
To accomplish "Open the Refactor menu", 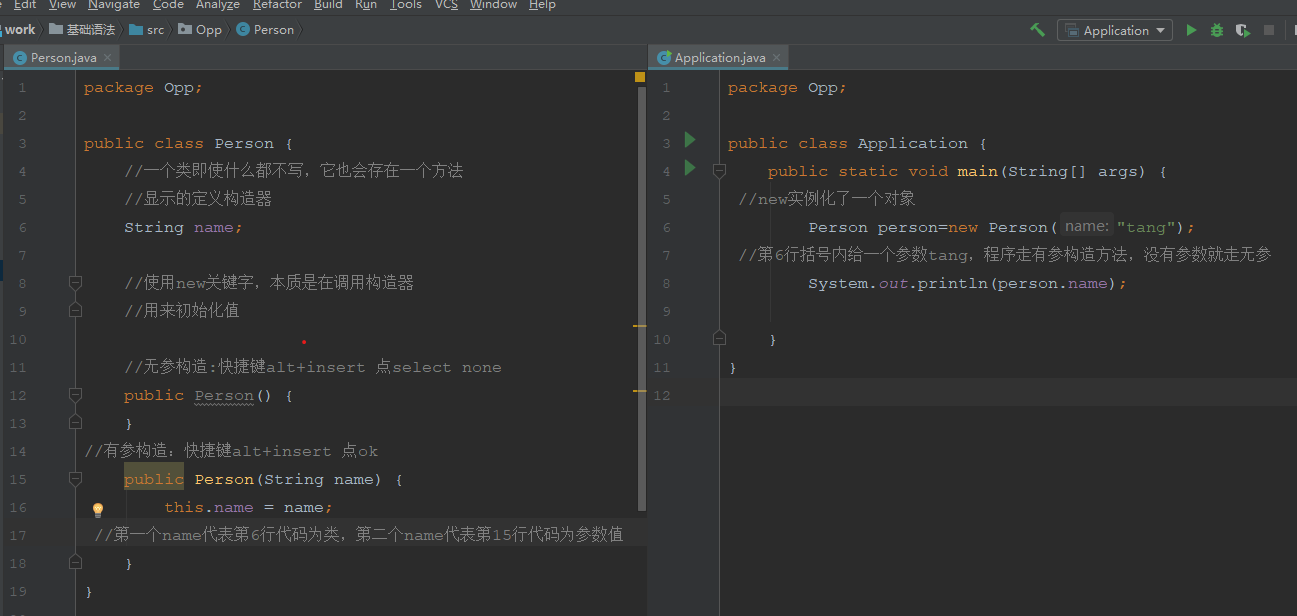I will coord(277,5).
